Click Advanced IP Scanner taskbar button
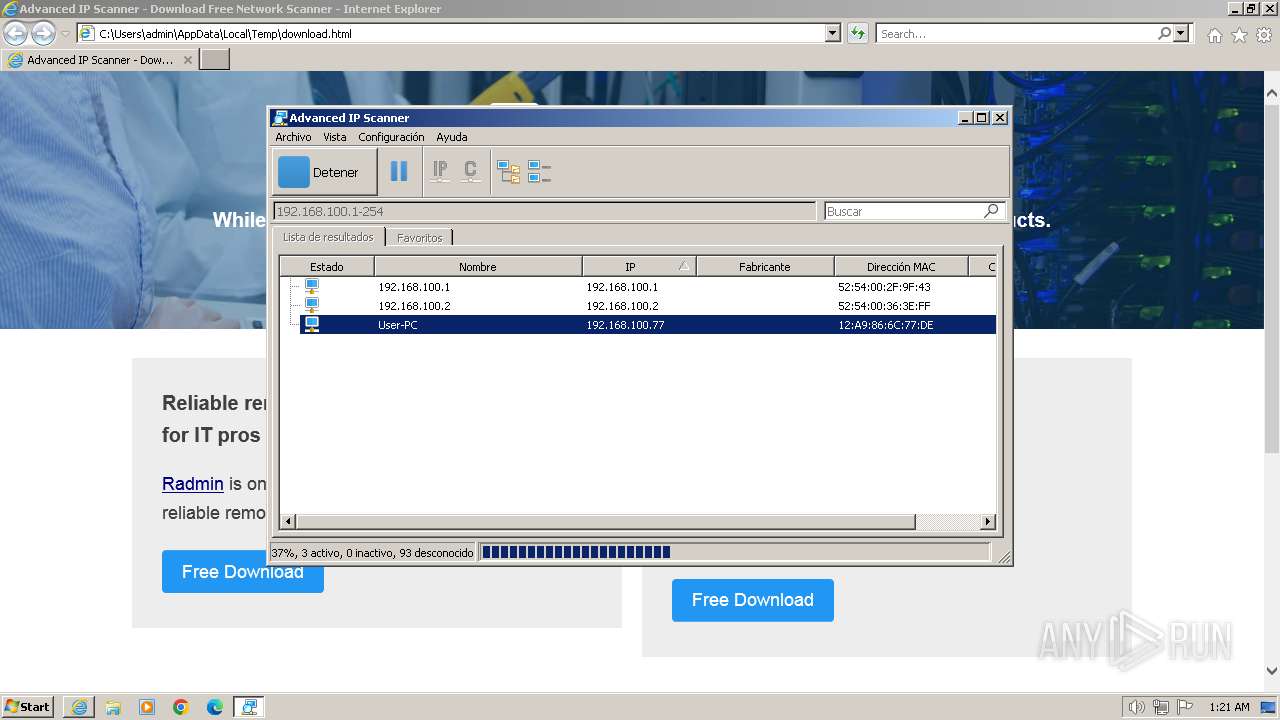The width and height of the screenshot is (1280, 720). [249, 707]
